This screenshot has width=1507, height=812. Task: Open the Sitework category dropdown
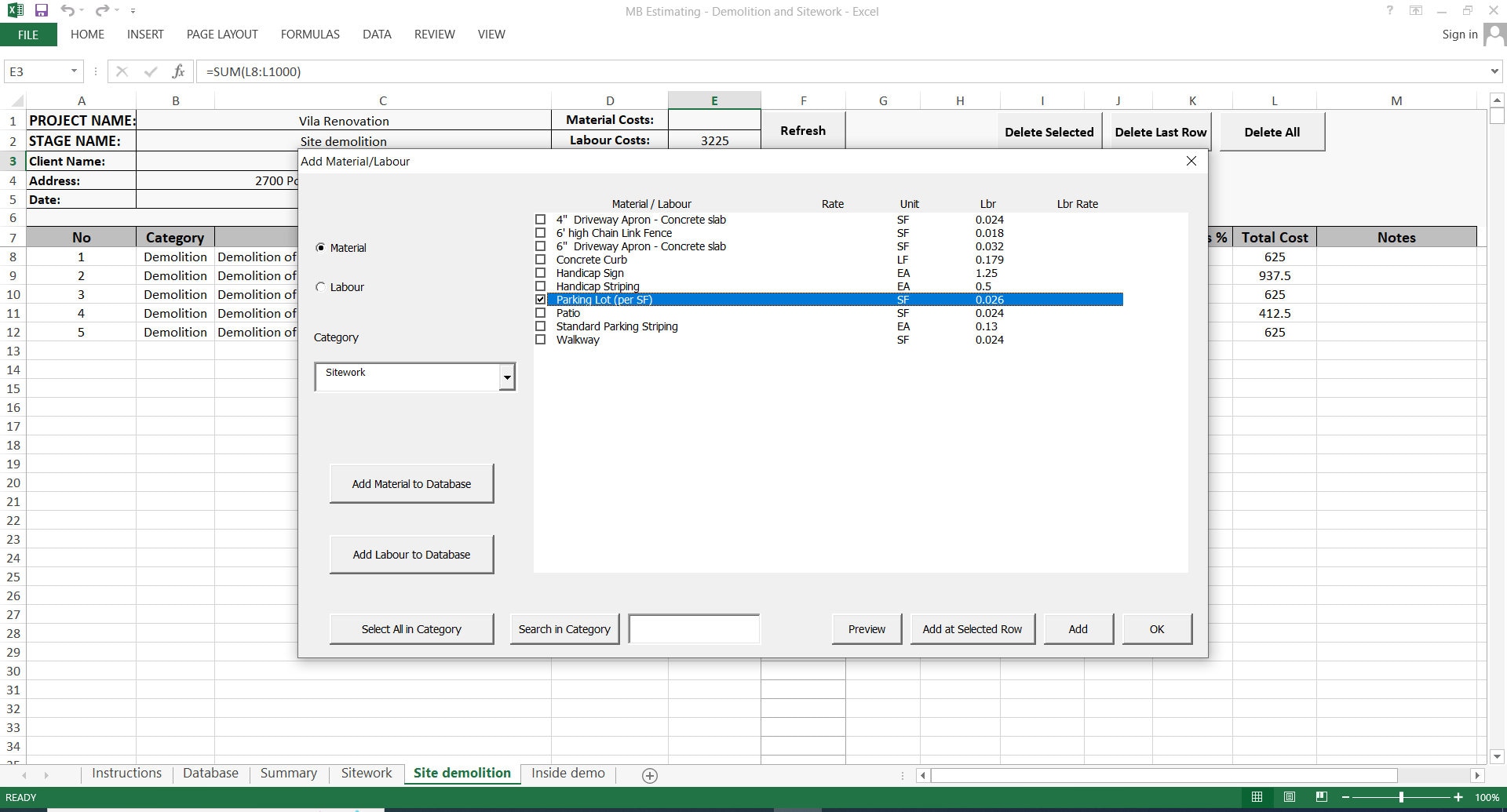[x=507, y=377]
